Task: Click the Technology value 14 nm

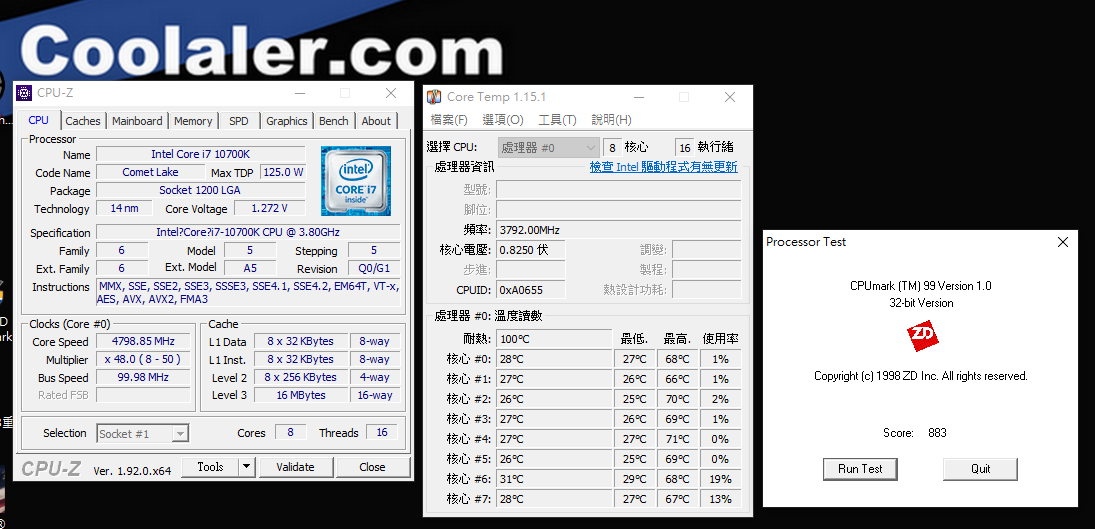Action: pos(124,209)
